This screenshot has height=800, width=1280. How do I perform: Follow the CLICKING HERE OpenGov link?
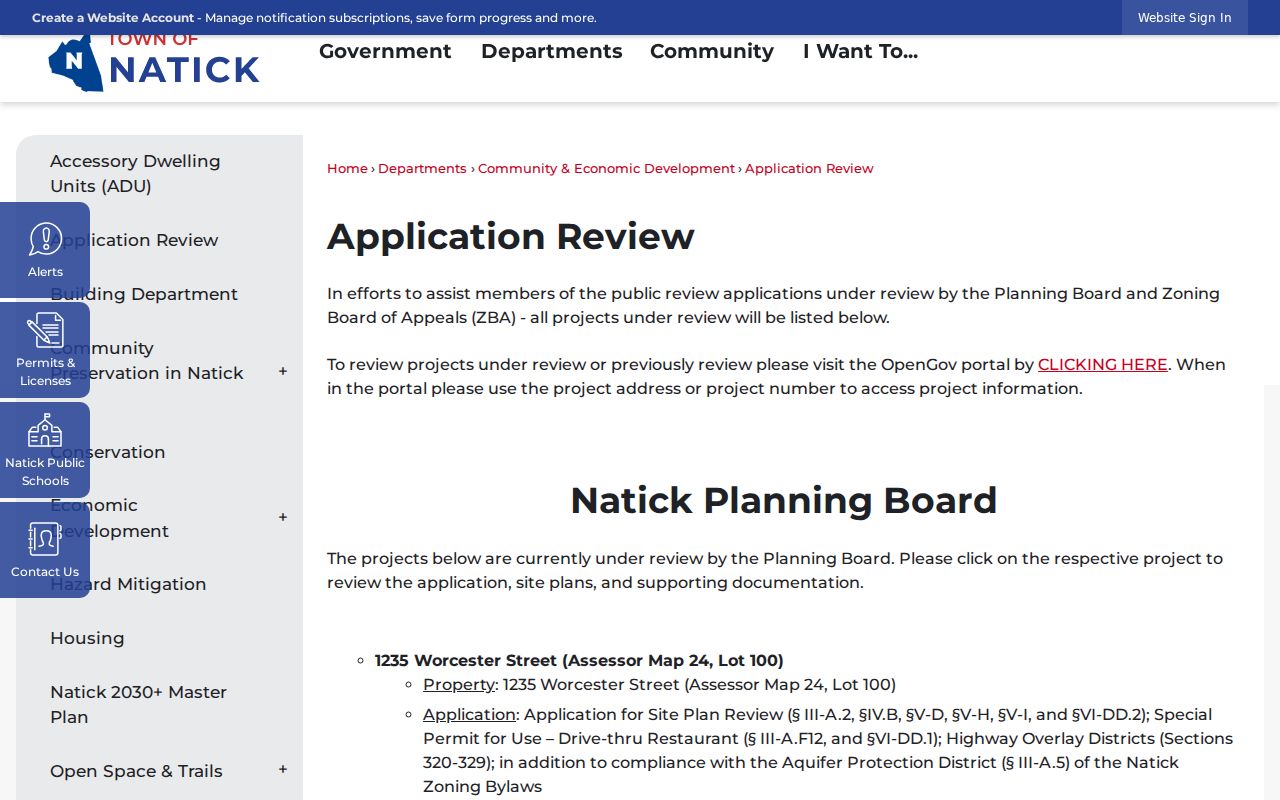[1102, 364]
